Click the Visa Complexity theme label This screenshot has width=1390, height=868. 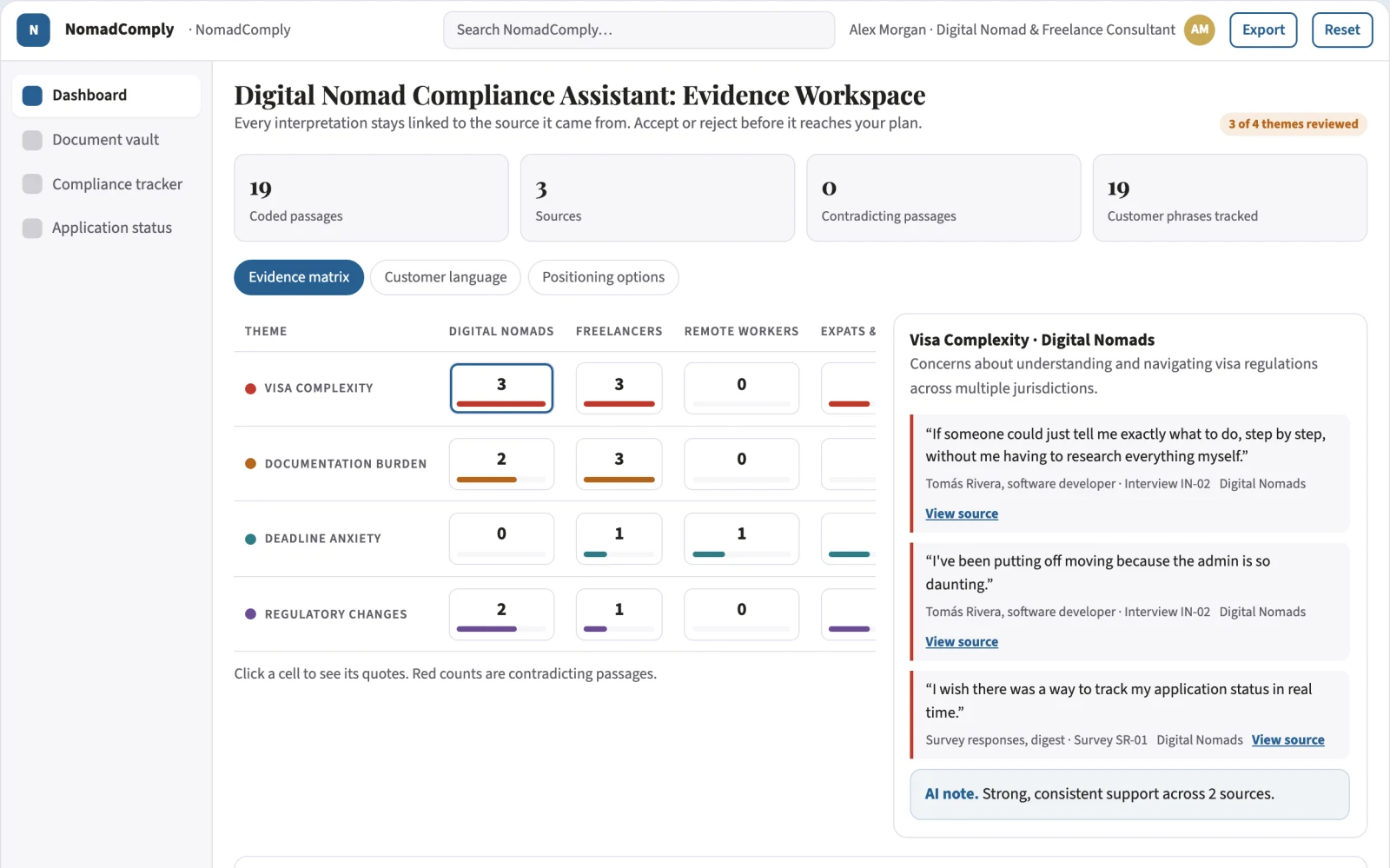[318, 388]
